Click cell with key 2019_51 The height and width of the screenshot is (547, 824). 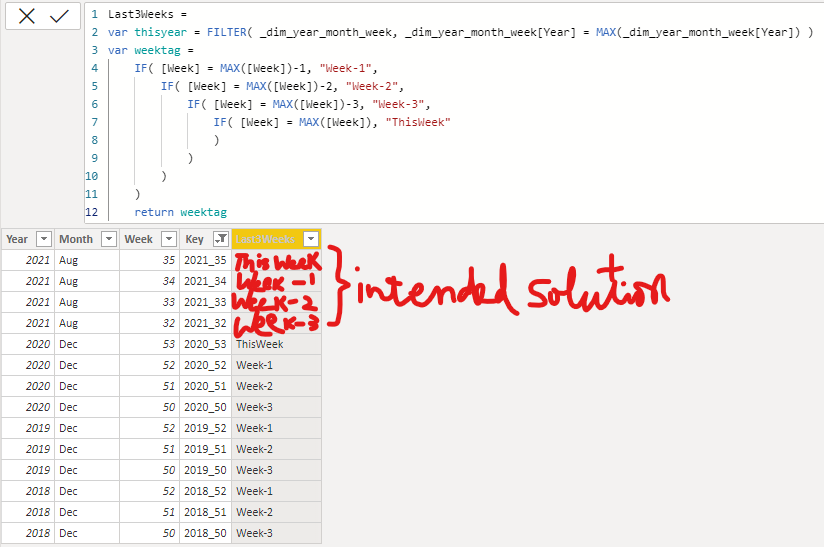pyautogui.click(x=205, y=449)
